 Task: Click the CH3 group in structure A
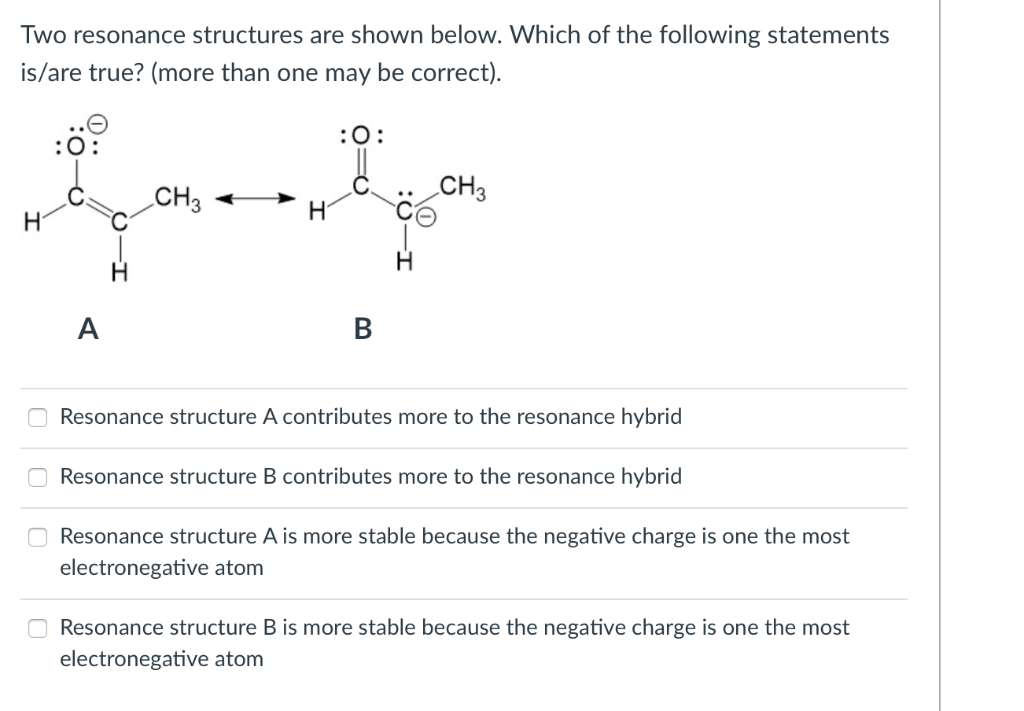pos(175,197)
